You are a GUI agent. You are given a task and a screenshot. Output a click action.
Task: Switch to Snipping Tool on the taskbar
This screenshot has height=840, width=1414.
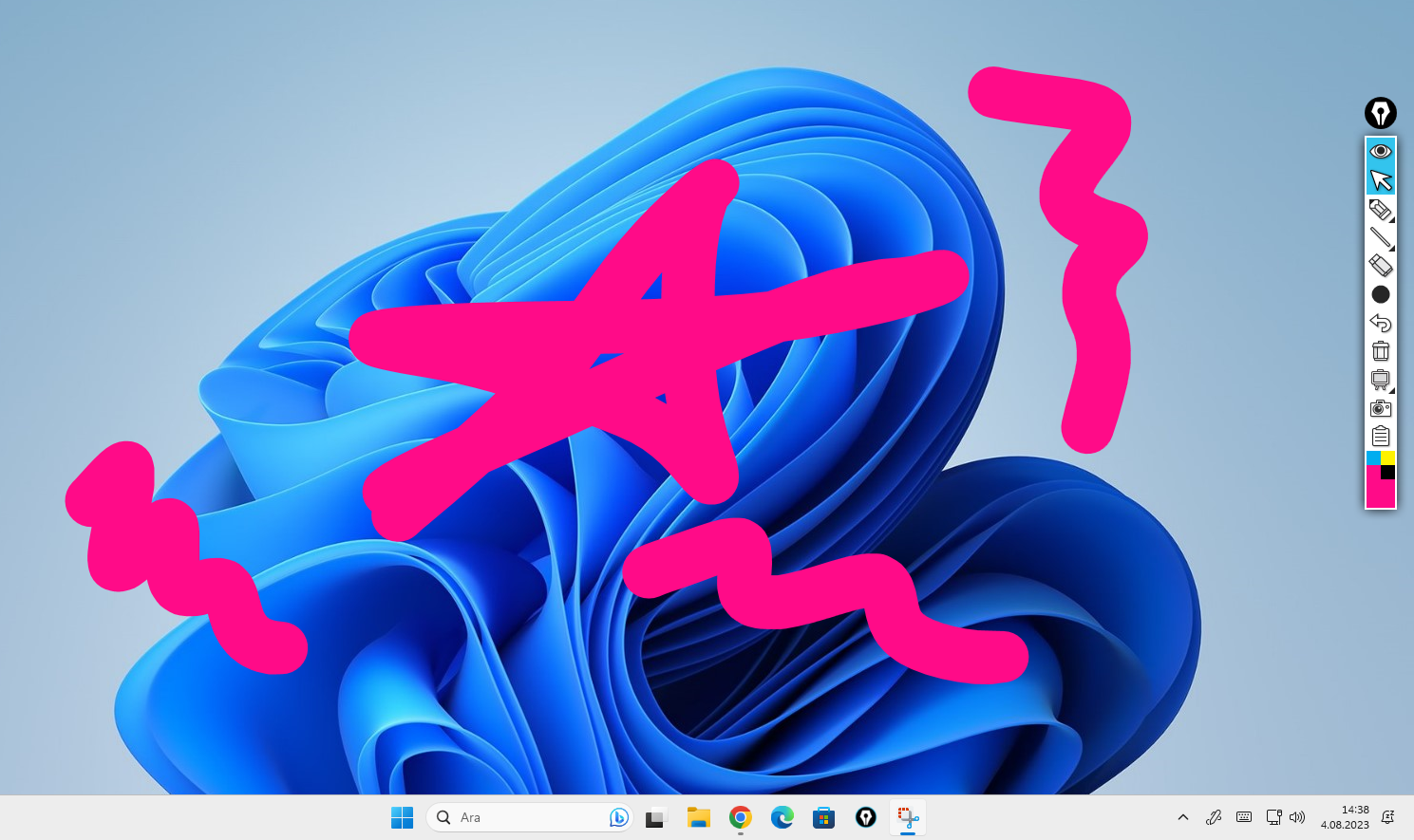tap(908, 817)
